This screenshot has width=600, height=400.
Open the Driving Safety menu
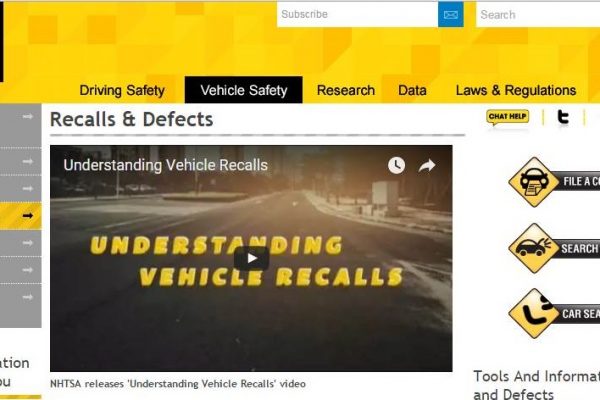coord(122,90)
